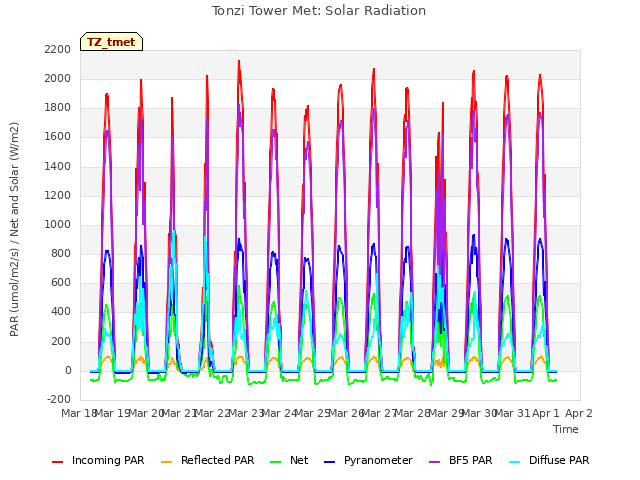Screen dimensions: 640x480
Task: Click the 2000 y-axis tick label
Action: point(58,78)
